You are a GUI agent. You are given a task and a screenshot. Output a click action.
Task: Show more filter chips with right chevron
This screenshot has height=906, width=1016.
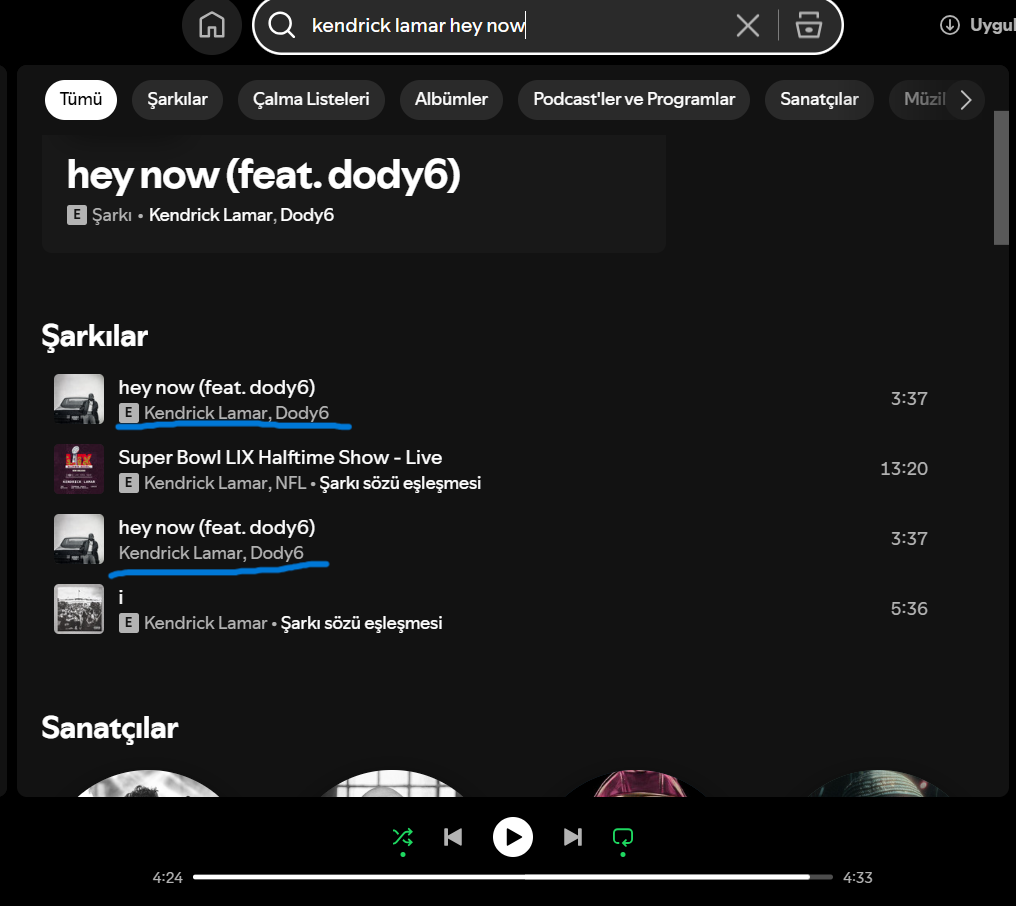point(965,100)
